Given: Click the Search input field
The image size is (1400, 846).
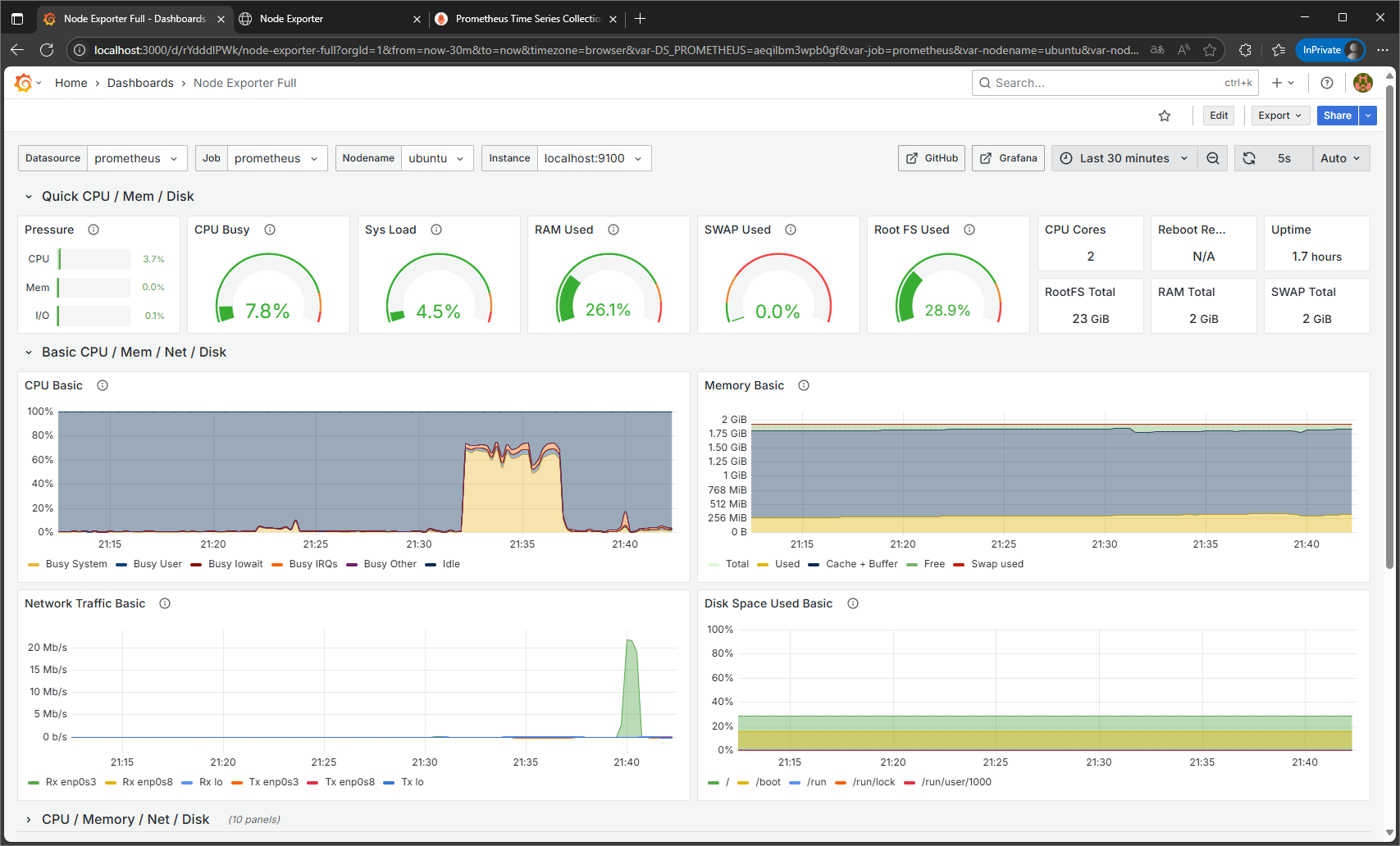Looking at the screenshot, I should (1115, 83).
